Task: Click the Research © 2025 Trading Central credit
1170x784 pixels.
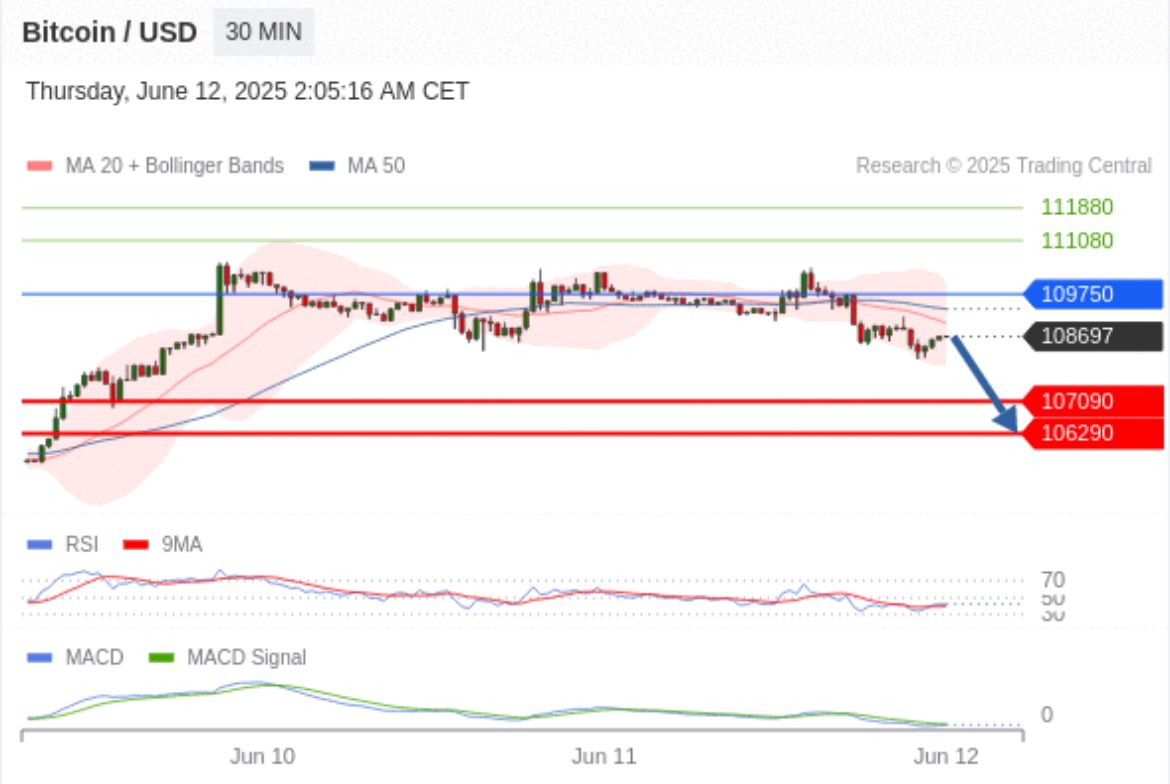Action: [x=1003, y=166]
